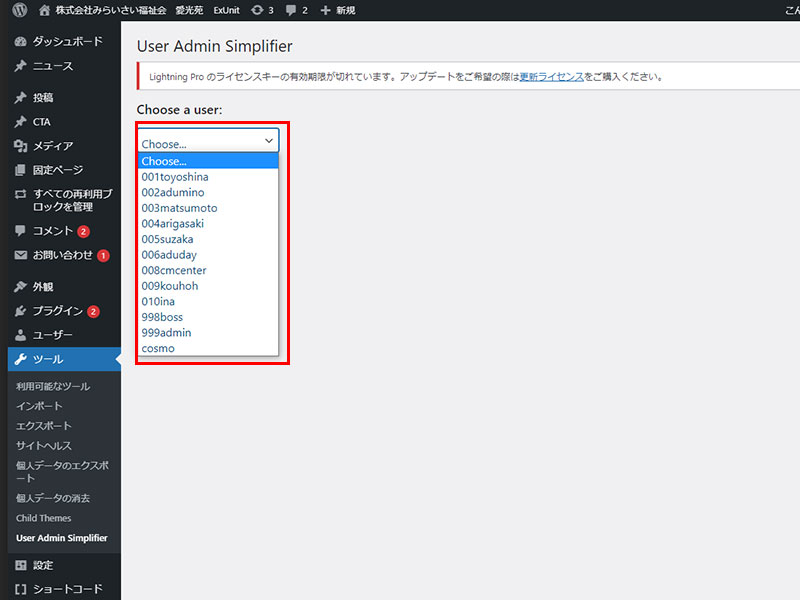Open the comments bubble icon in admin bar
The width and height of the screenshot is (800, 600).
291,10
